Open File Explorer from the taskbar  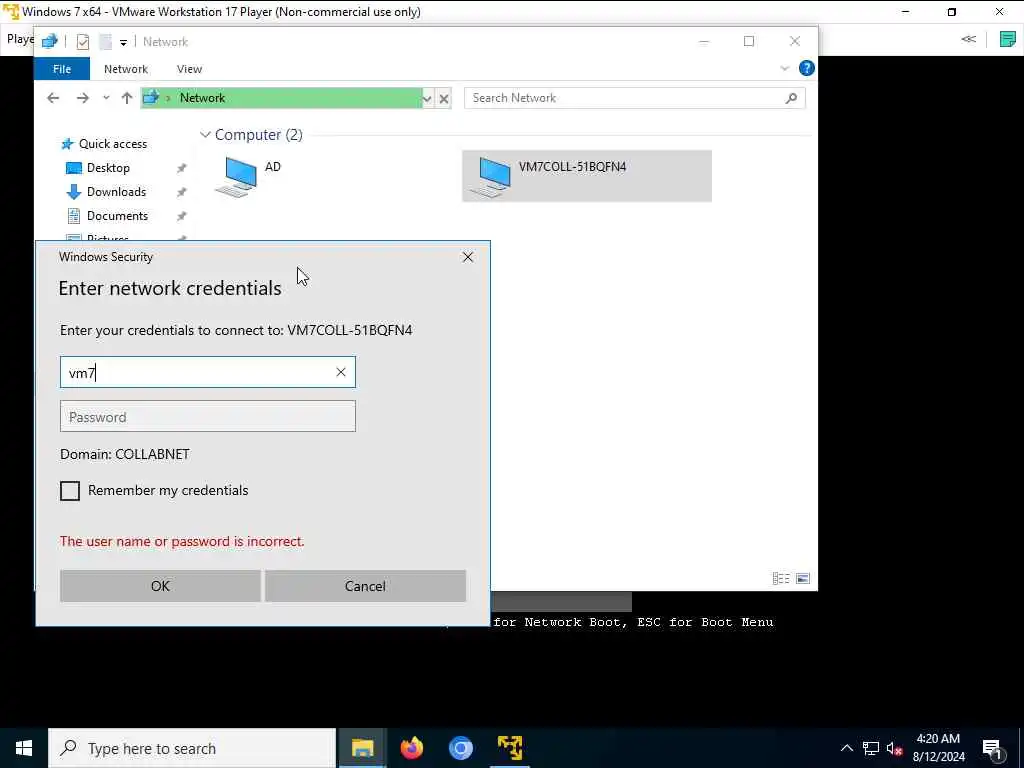362,748
